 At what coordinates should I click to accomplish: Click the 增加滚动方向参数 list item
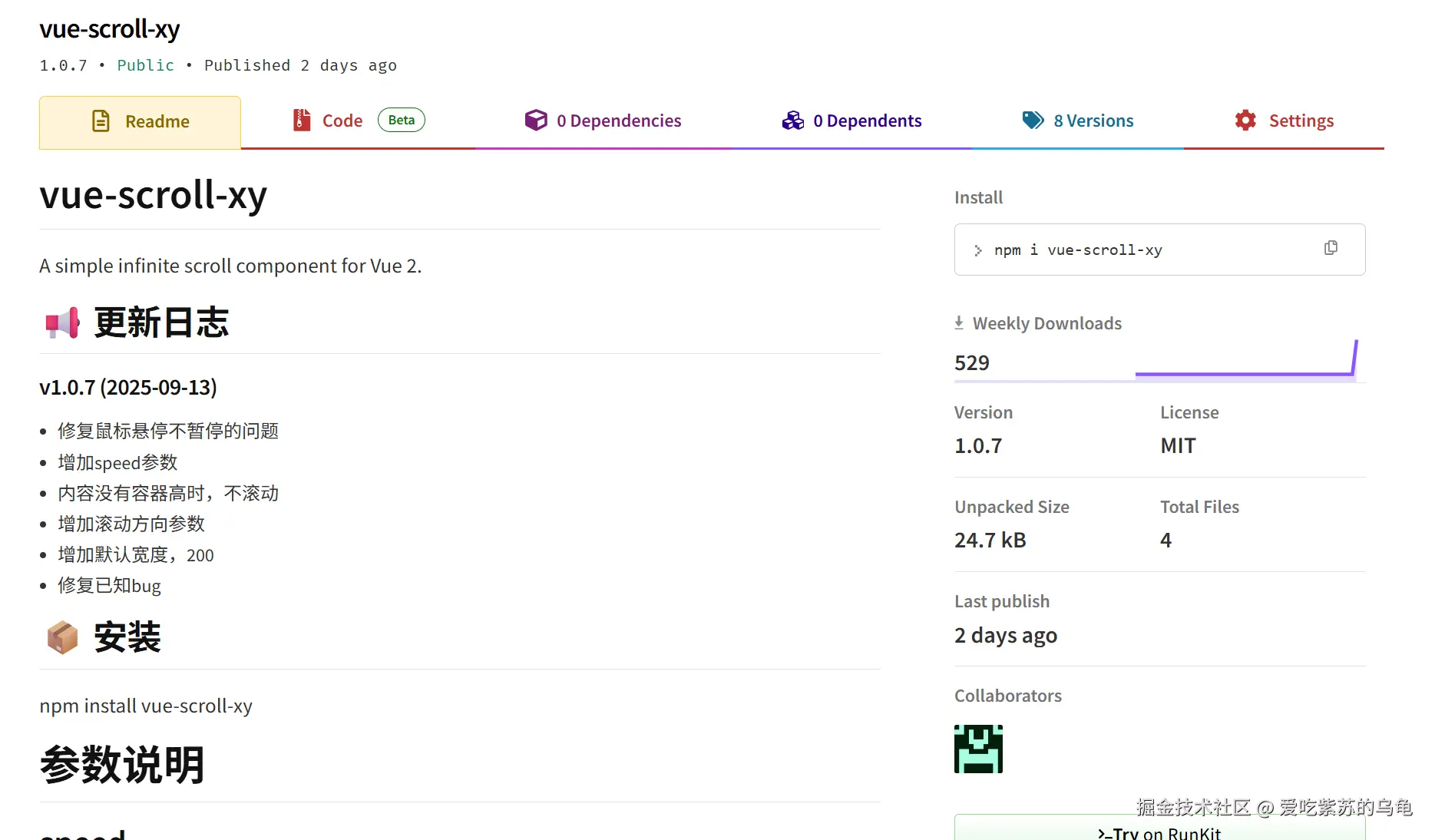(x=131, y=524)
